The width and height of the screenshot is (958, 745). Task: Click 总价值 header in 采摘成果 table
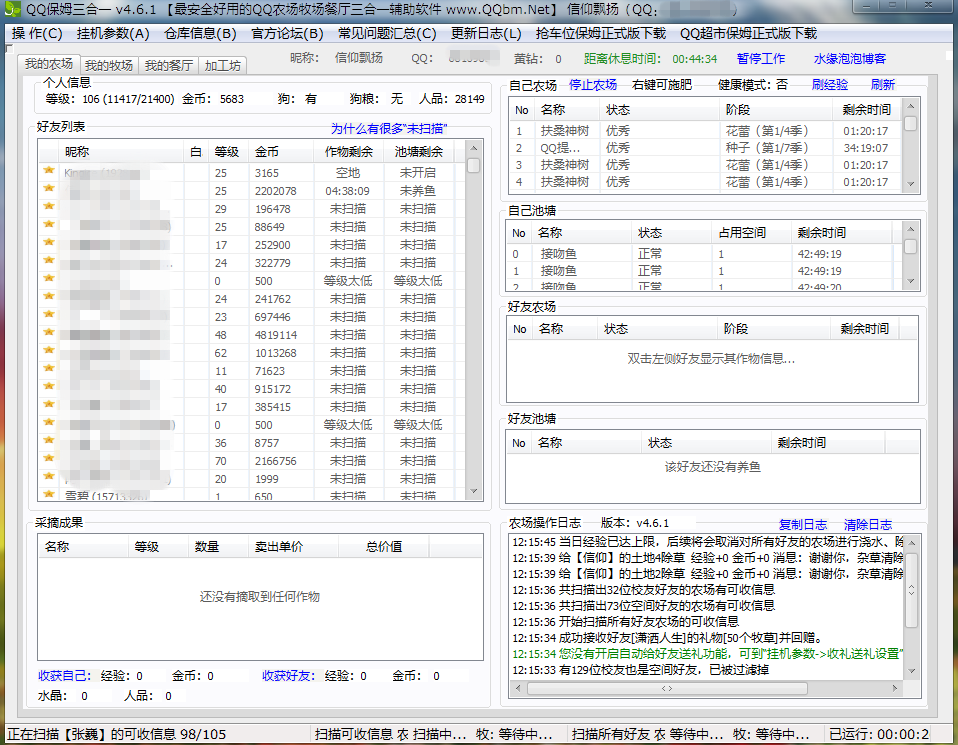tap(384, 546)
